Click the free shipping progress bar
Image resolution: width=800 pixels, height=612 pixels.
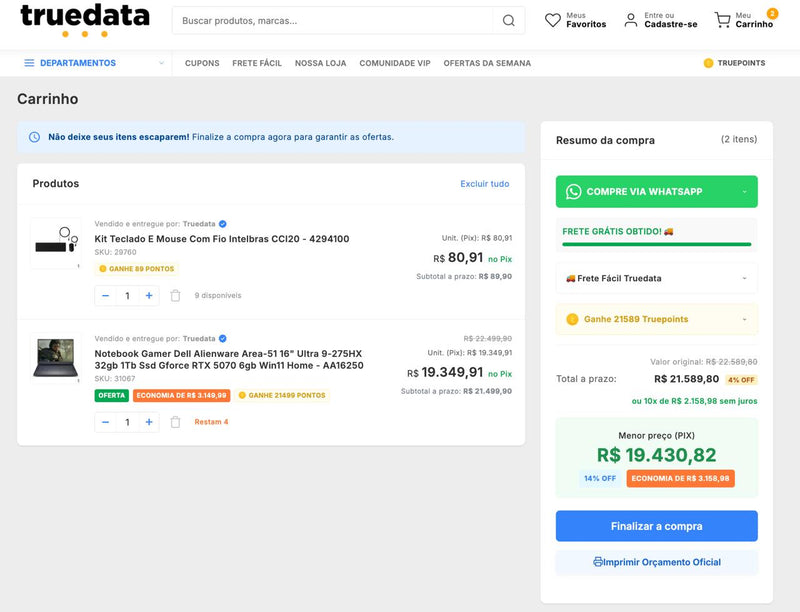(x=656, y=243)
